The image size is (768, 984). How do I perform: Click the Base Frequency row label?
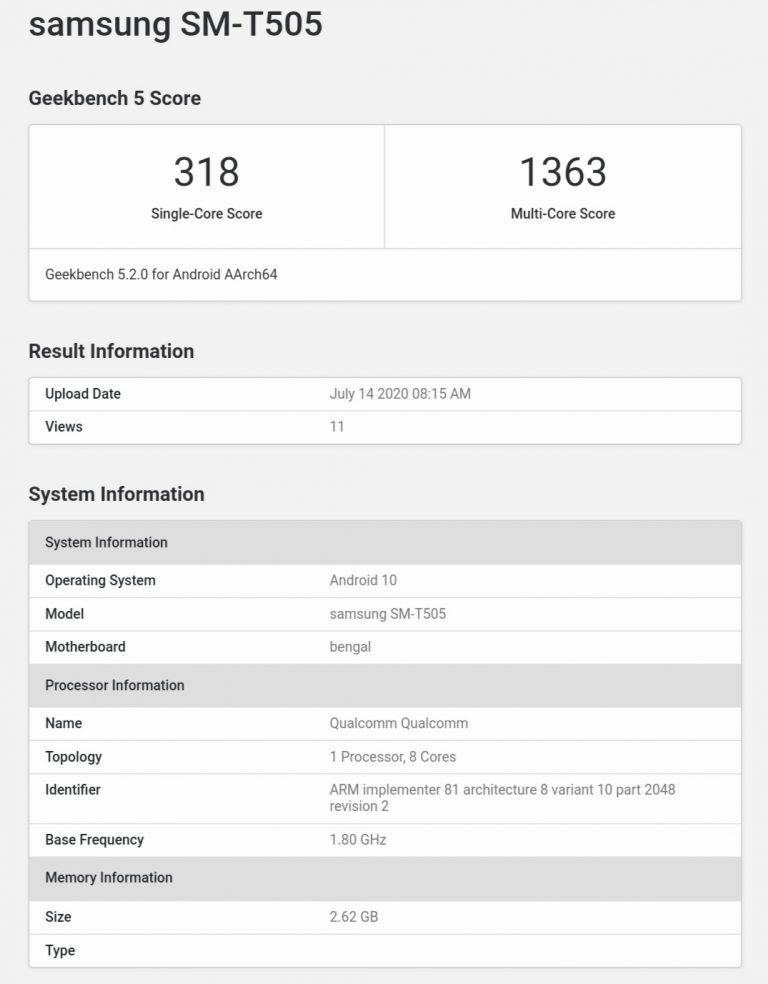pyautogui.click(x=95, y=840)
